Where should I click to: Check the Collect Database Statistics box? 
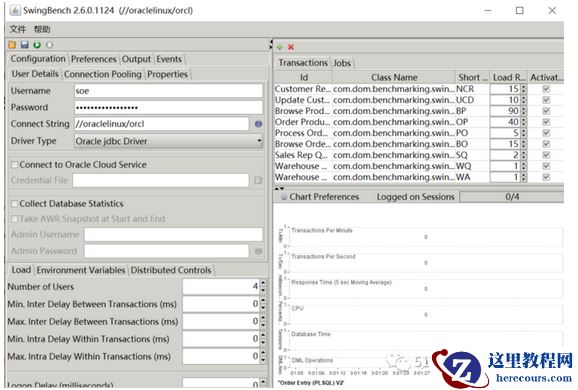[14, 204]
